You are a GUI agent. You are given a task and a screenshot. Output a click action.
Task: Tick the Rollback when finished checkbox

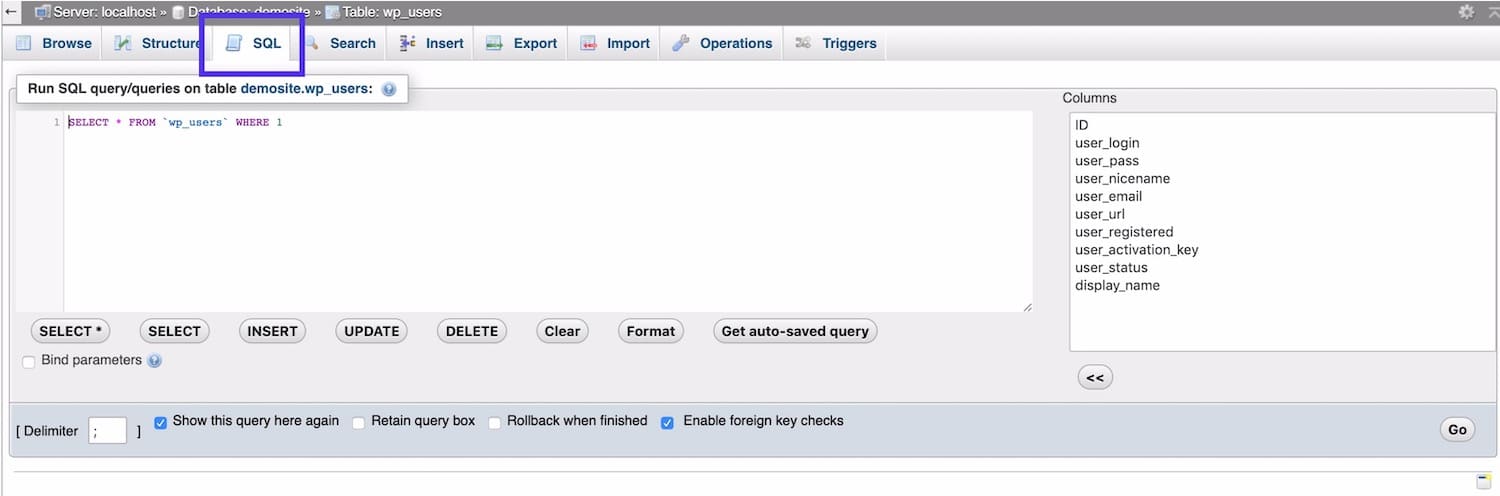[x=494, y=422]
